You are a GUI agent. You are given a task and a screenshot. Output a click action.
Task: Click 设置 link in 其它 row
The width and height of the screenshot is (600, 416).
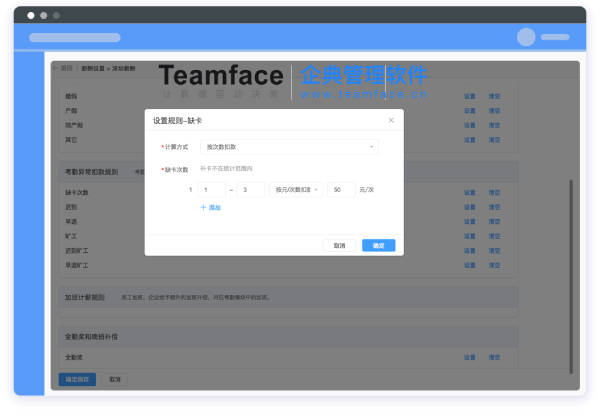pos(470,140)
